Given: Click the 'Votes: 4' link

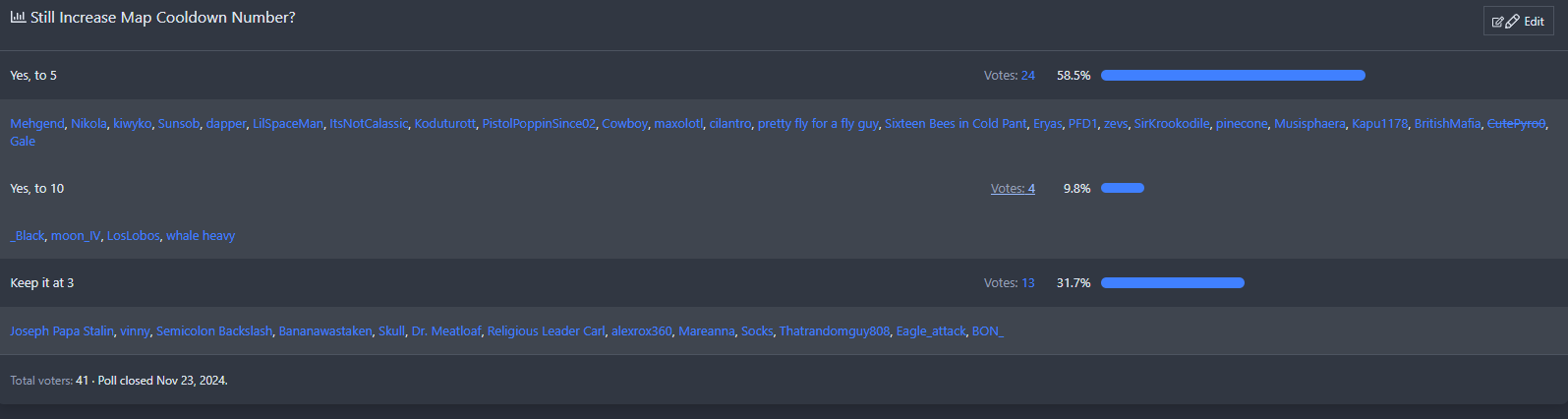Looking at the screenshot, I should (1013, 189).
